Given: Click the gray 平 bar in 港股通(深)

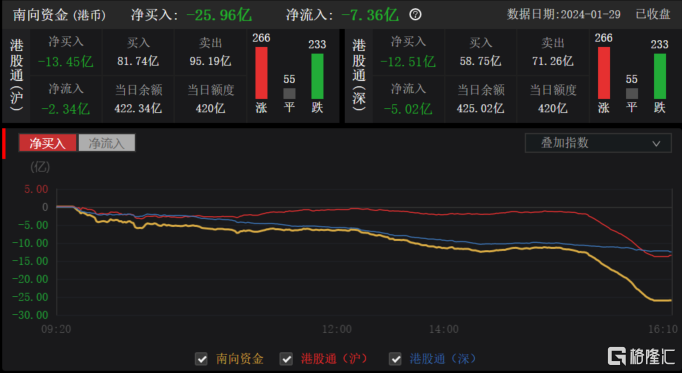Looking at the screenshot, I should coord(632,93).
